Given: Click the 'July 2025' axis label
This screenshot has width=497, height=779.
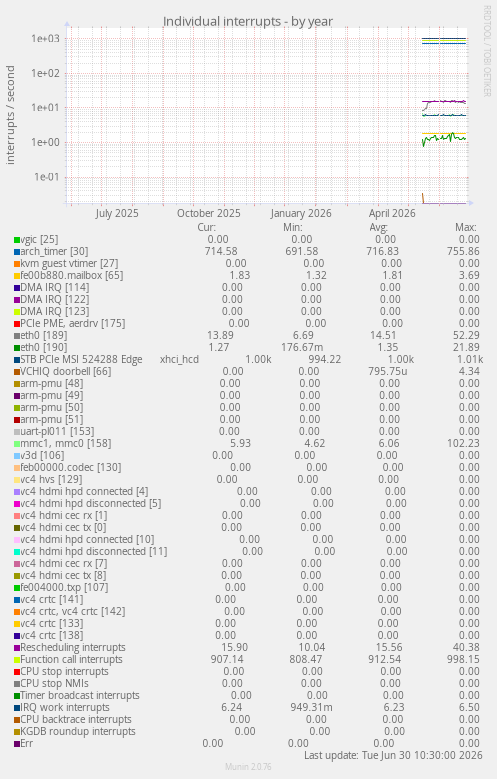Looking at the screenshot, I should click(x=117, y=213).
